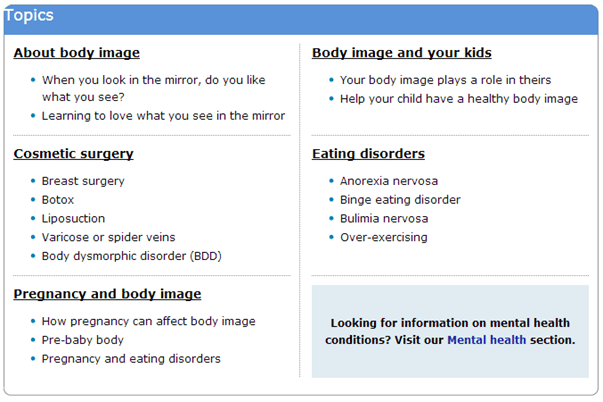Click 'When you look in the mirror' link
The height and width of the screenshot is (402, 603).
[x=153, y=80]
